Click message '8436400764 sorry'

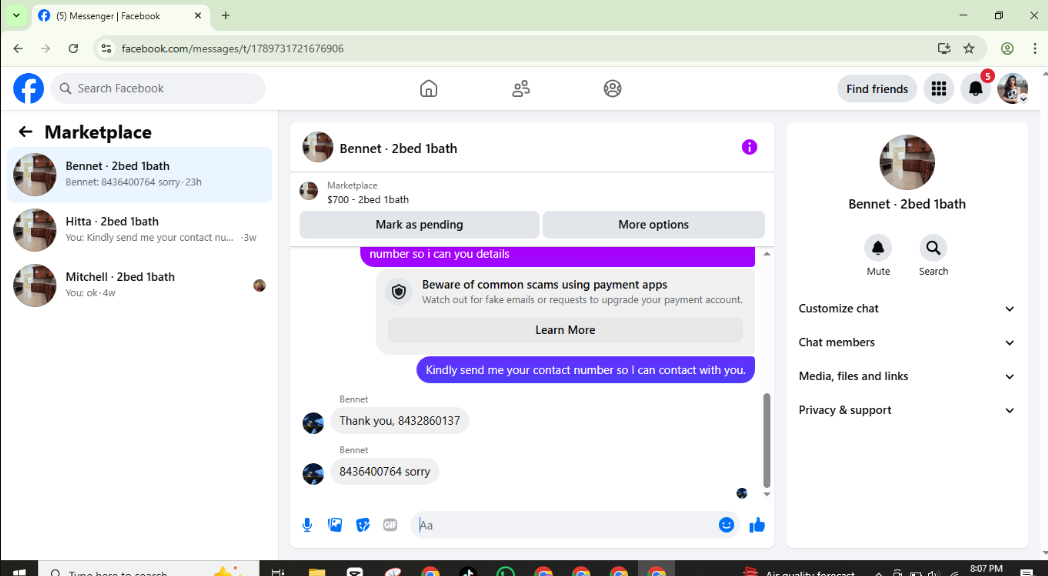coord(384,472)
